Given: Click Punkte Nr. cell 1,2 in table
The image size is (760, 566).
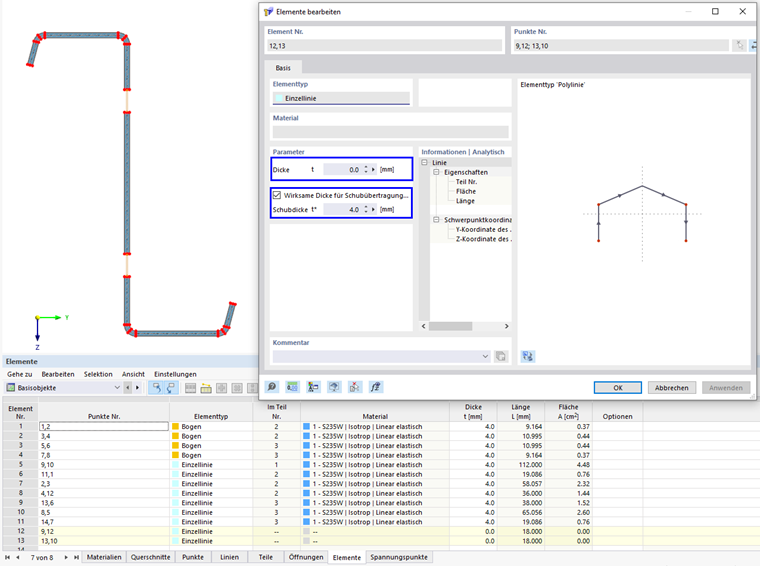Looking at the screenshot, I should point(104,426).
